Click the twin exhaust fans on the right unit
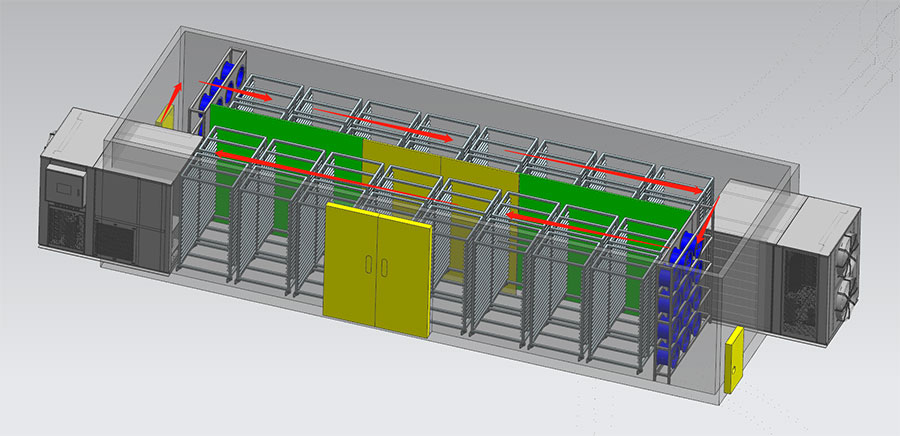 [x=847, y=275]
